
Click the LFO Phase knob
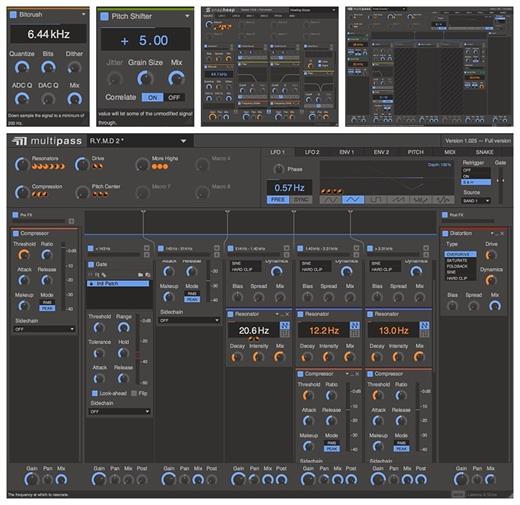pyautogui.click(x=278, y=169)
